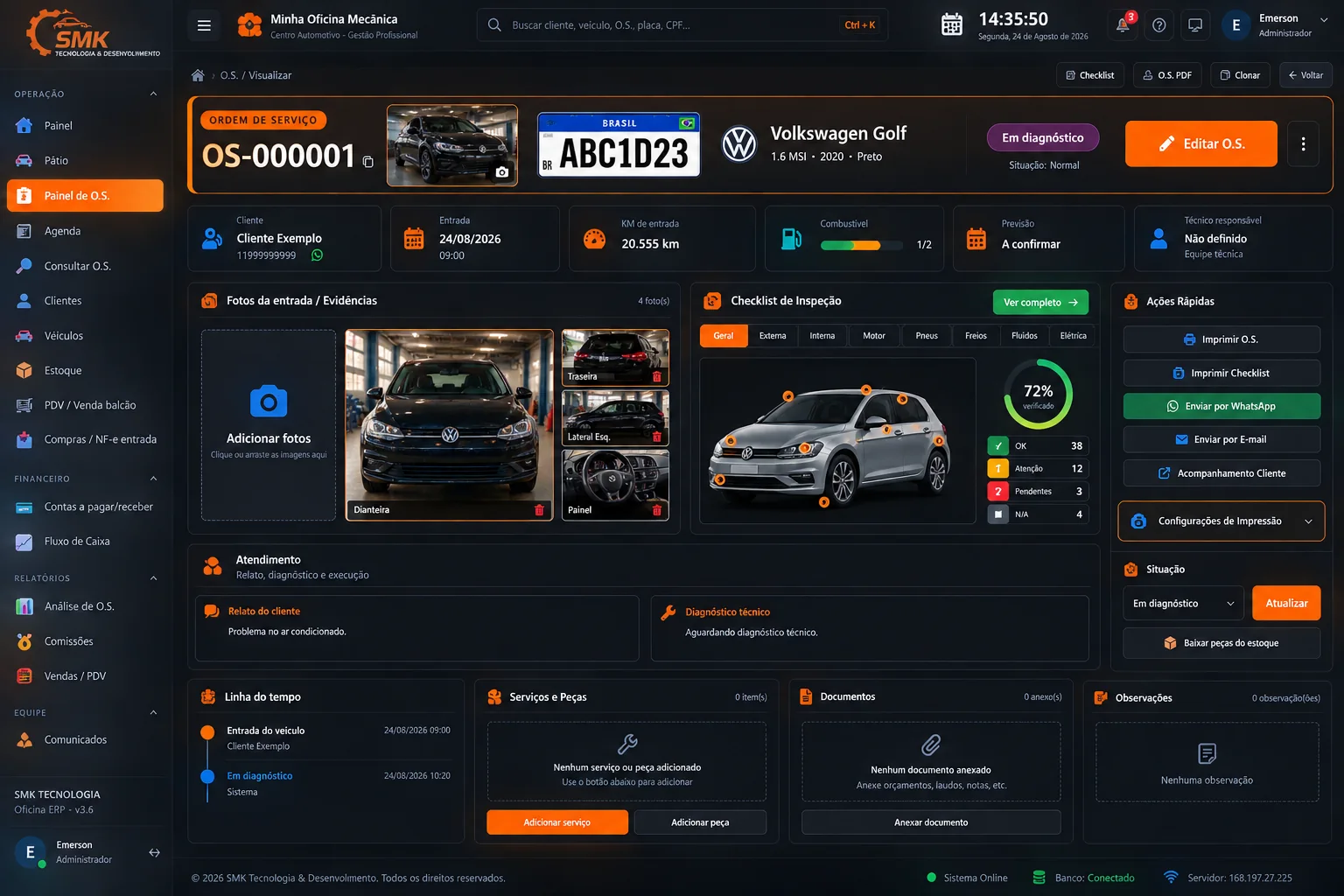
Task: Go to home via breadcrumb house icon
Action: [x=198, y=75]
